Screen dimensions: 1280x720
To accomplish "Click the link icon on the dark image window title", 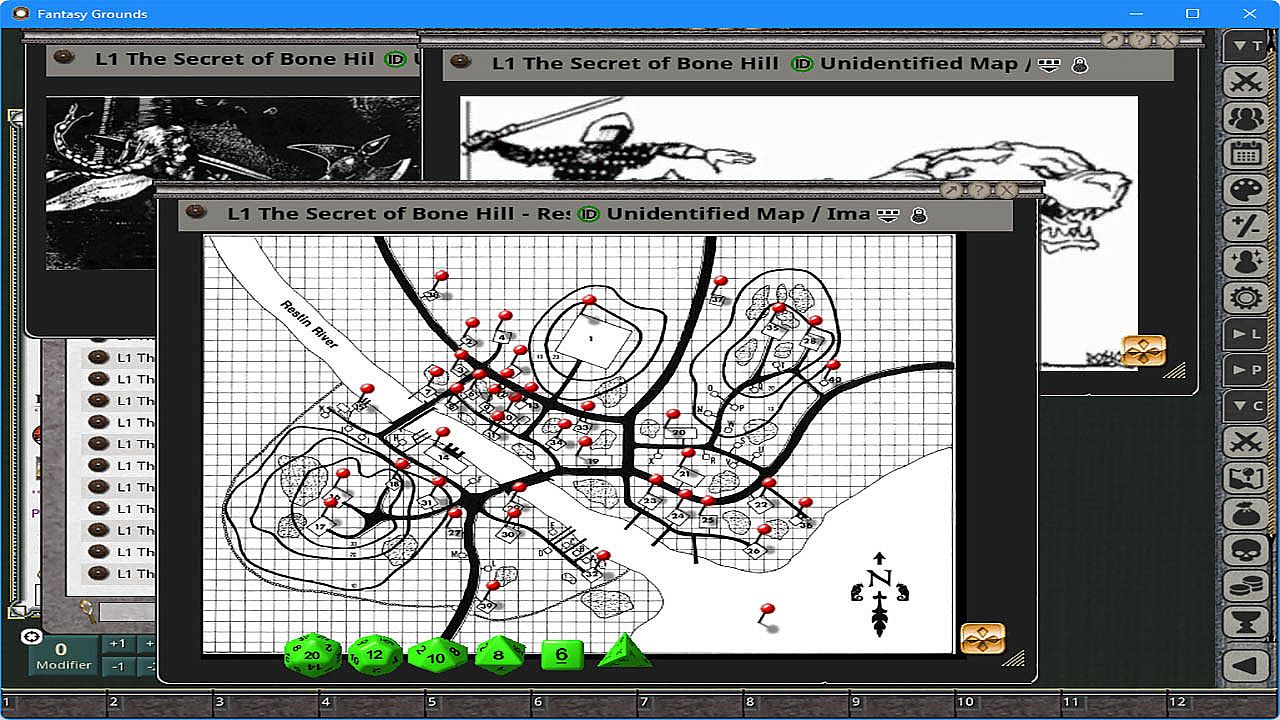I will click(63, 58).
